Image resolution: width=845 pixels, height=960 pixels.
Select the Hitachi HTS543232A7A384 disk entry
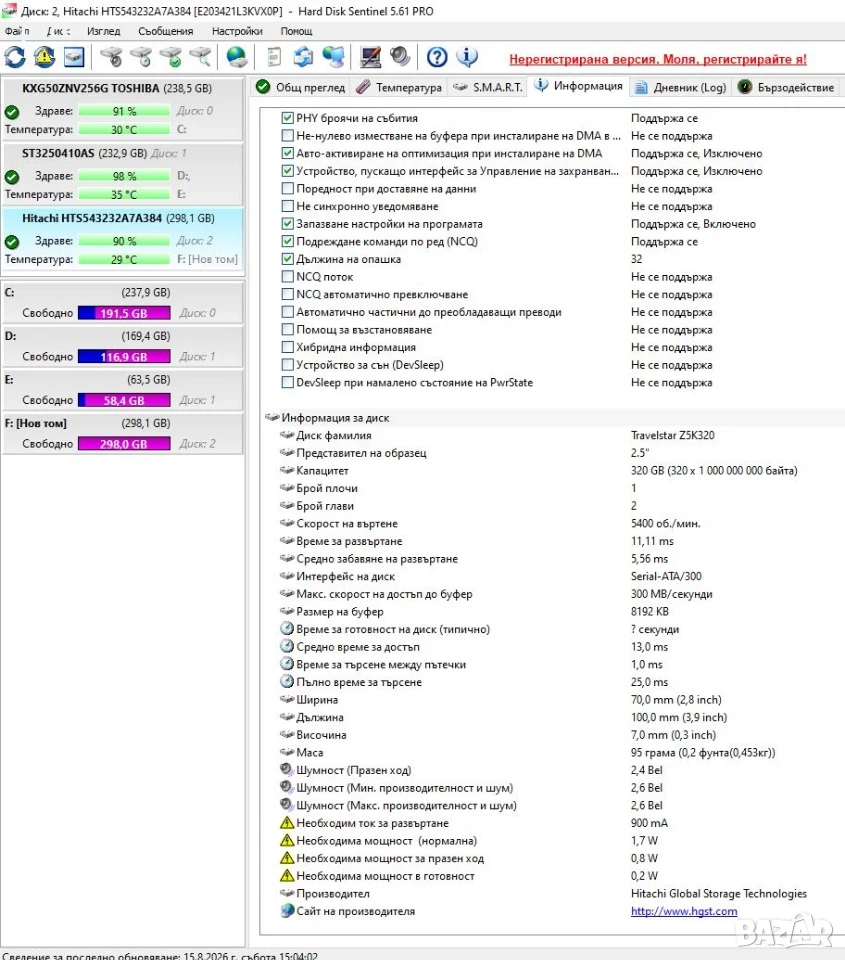coord(122,238)
